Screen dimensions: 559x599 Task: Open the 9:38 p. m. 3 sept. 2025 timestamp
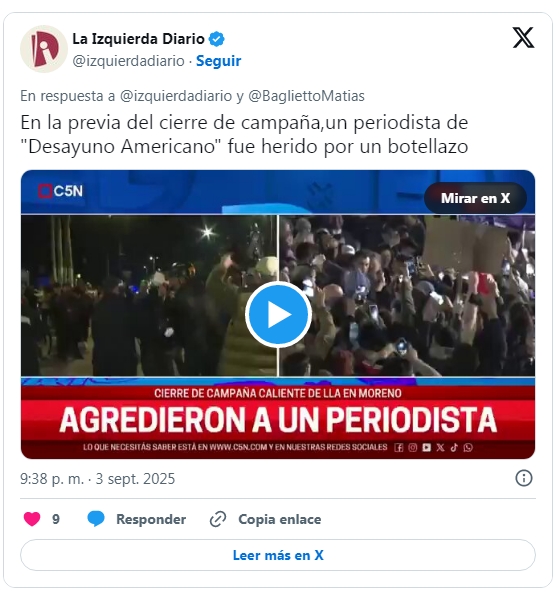coord(97,479)
